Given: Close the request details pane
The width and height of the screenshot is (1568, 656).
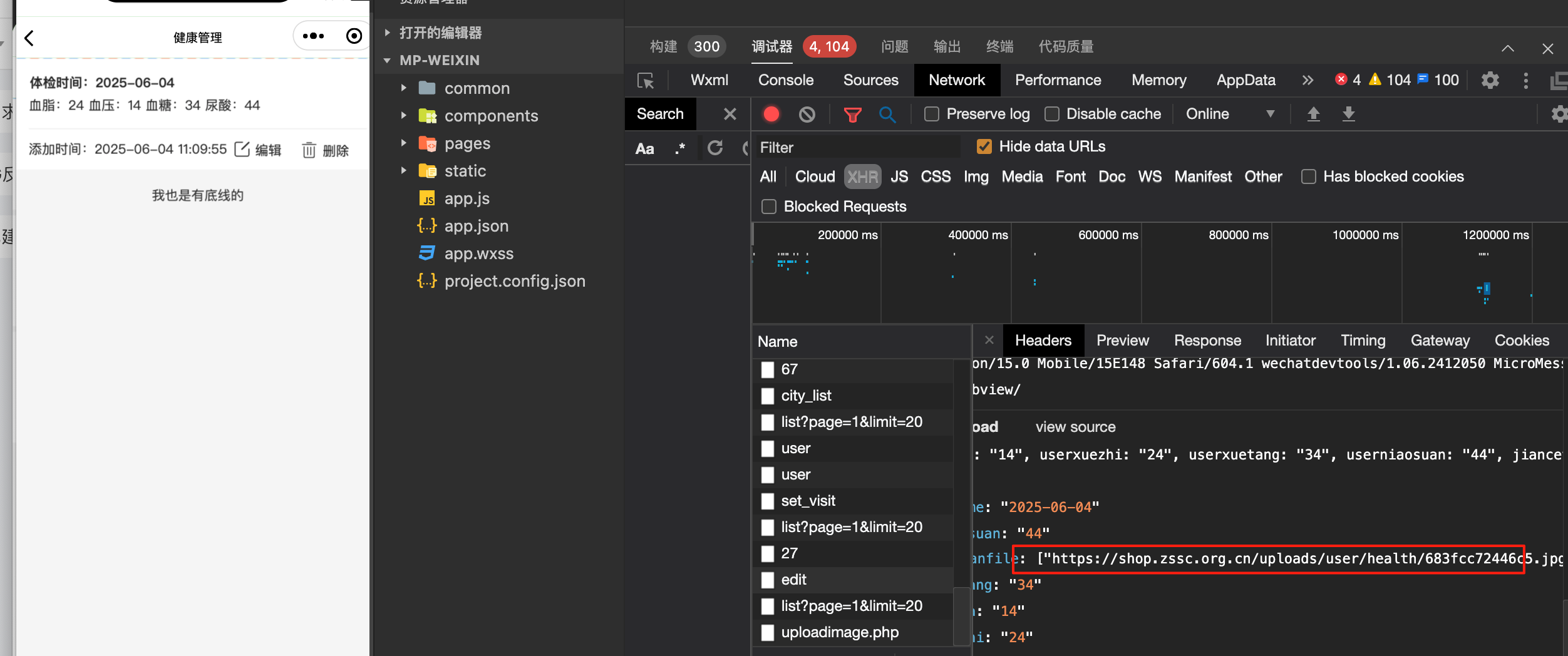Looking at the screenshot, I should coord(989,340).
